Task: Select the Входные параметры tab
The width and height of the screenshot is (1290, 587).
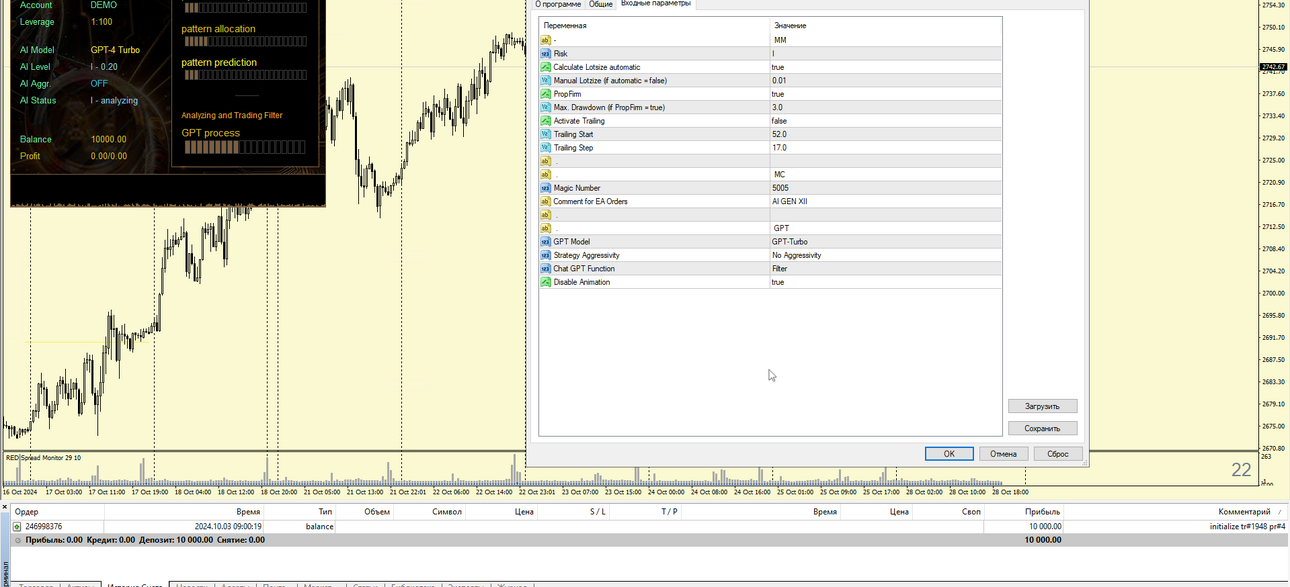Action: click(x=655, y=4)
